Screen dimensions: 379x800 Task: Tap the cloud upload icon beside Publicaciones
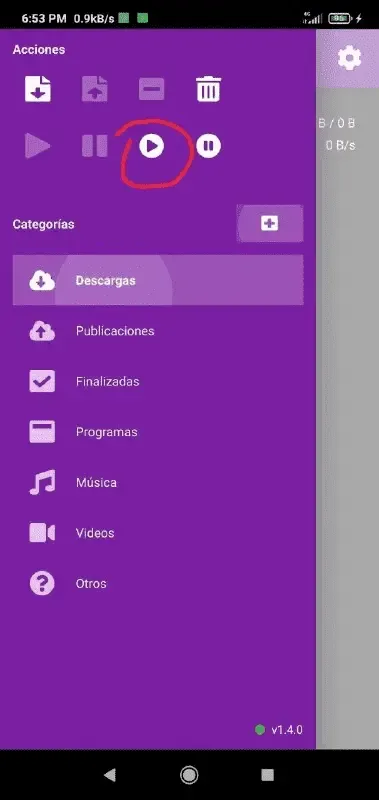click(42, 331)
